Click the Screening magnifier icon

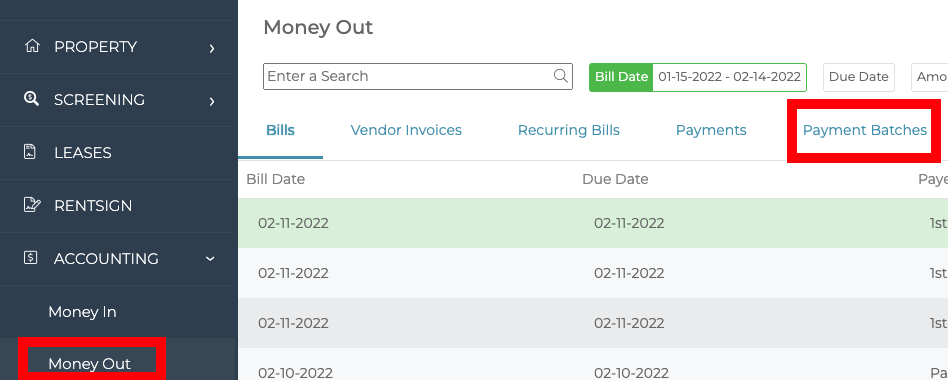[x=31, y=99]
